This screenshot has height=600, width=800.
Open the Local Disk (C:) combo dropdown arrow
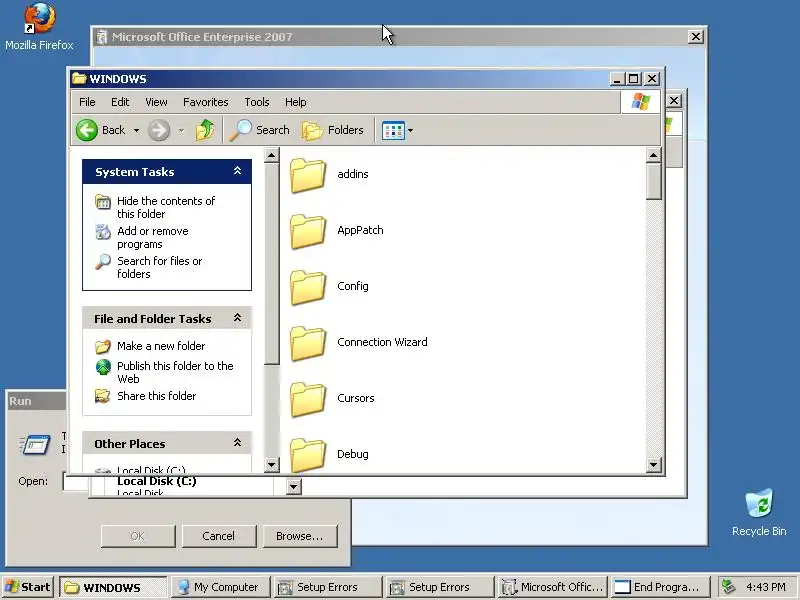293,486
